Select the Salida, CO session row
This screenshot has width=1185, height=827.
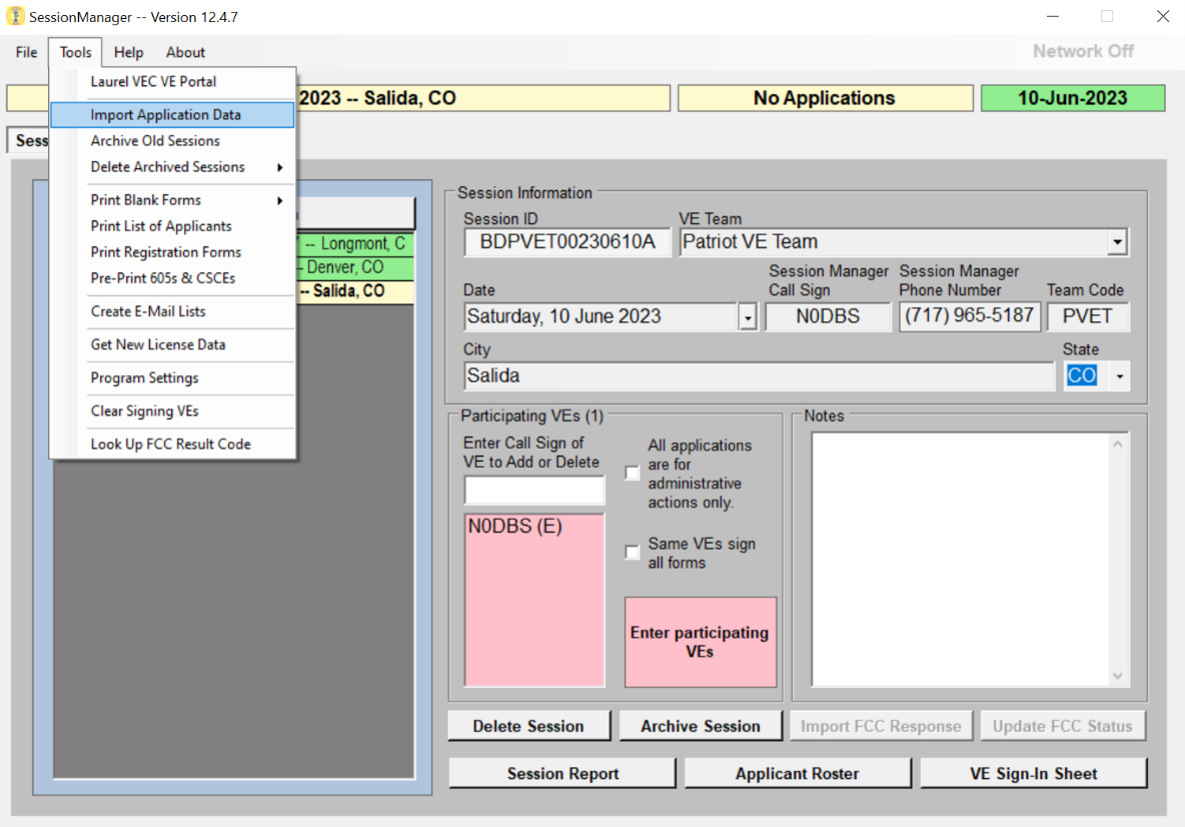(354, 291)
